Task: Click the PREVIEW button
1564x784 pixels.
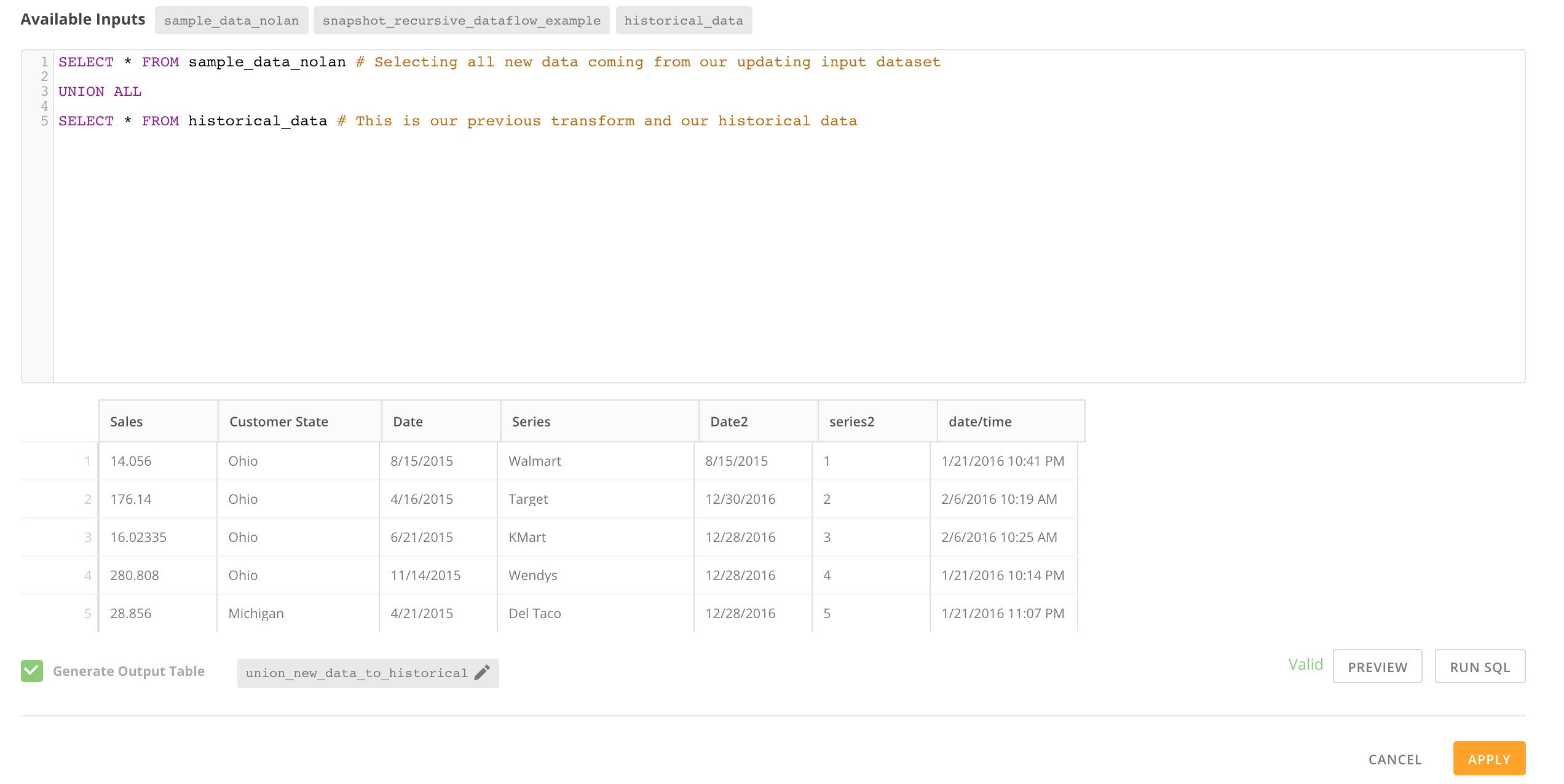Action: (1377, 667)
